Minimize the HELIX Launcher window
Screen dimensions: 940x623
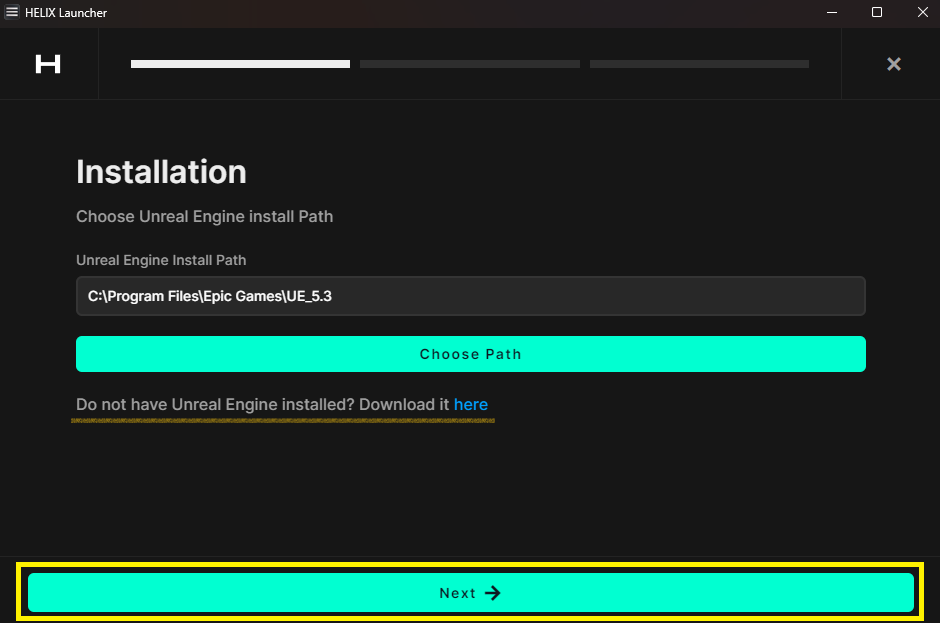coord(832,12)
